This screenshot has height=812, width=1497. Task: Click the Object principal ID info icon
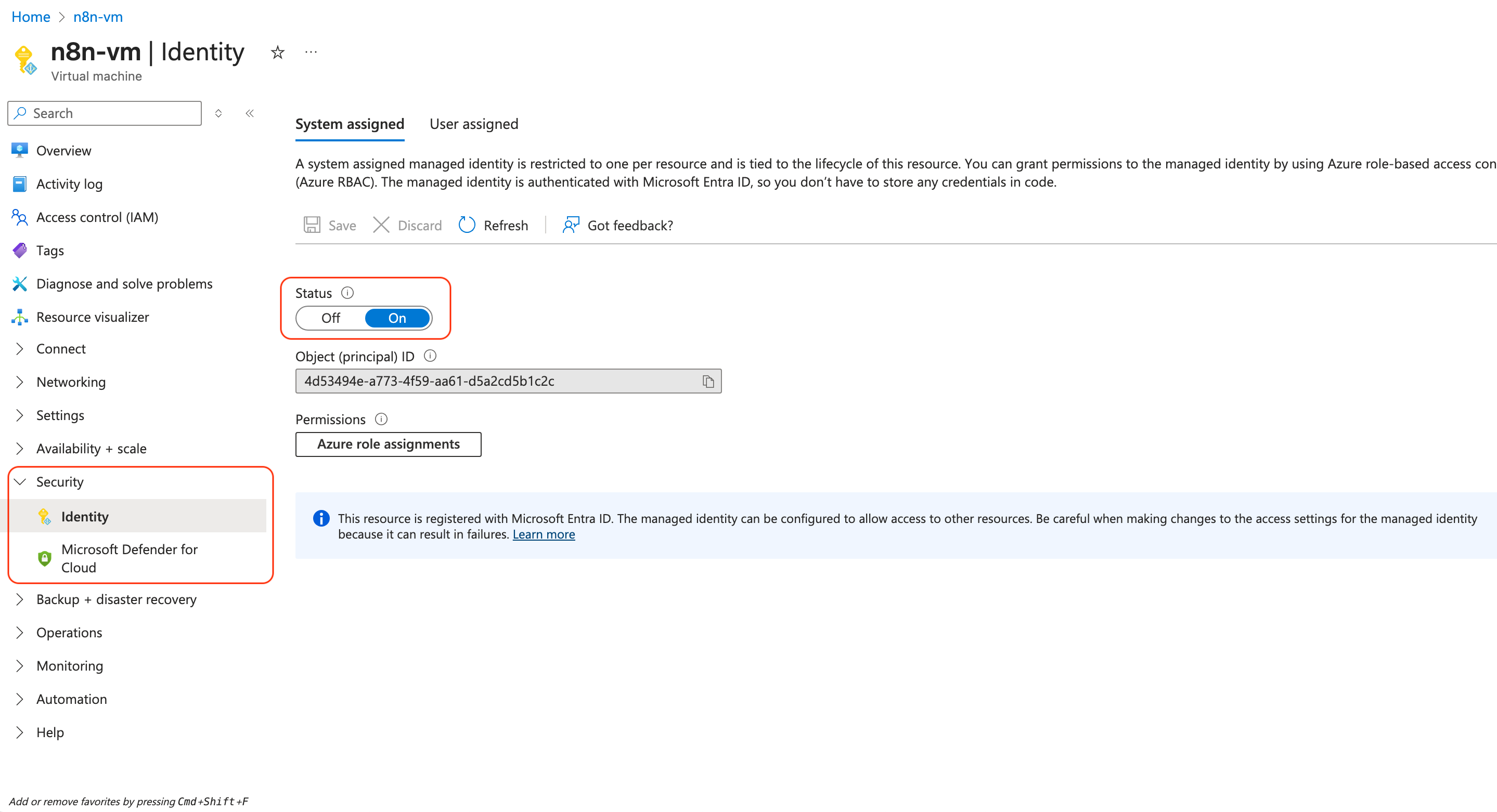click(430, 356)
